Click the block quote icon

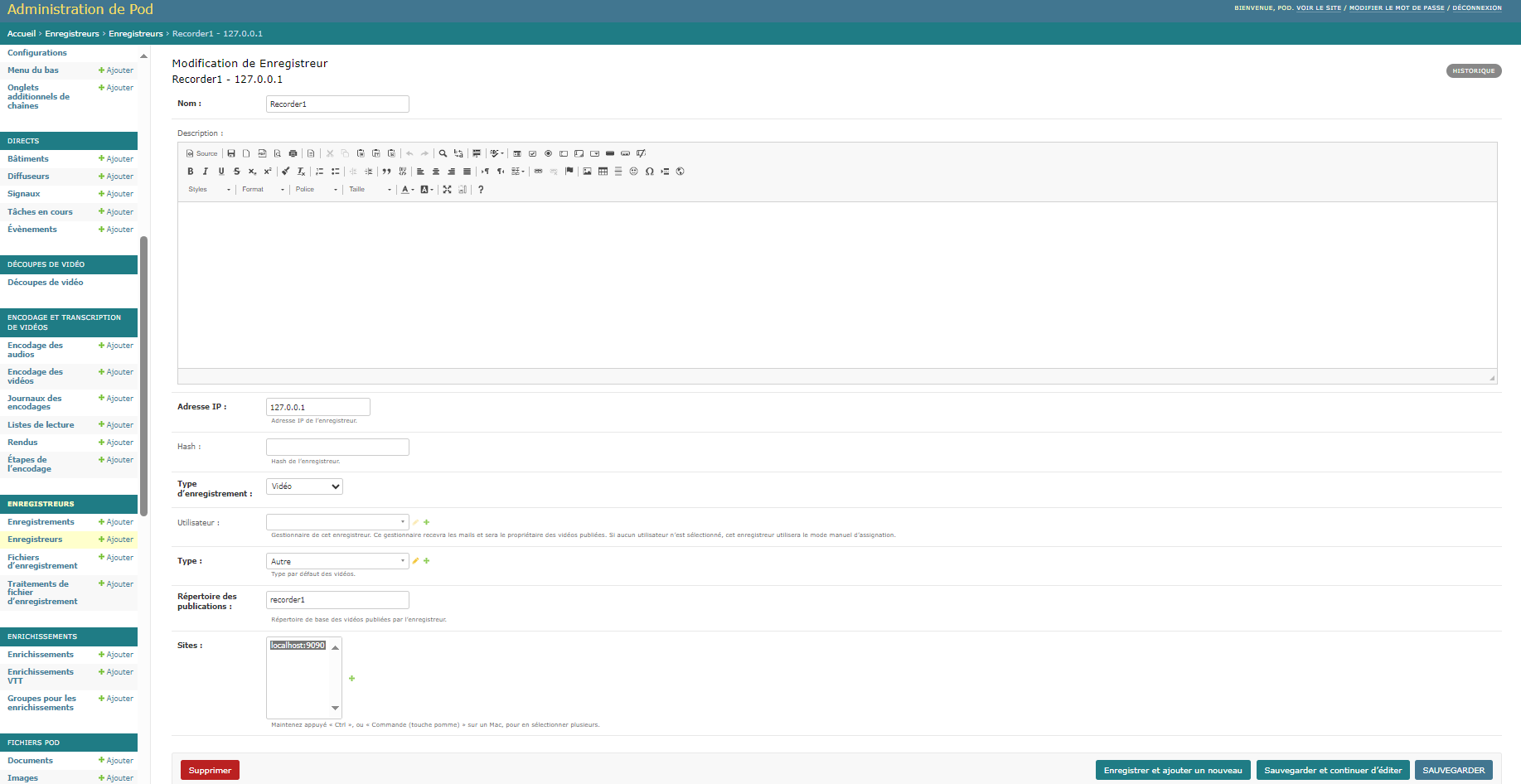point(386,172)
